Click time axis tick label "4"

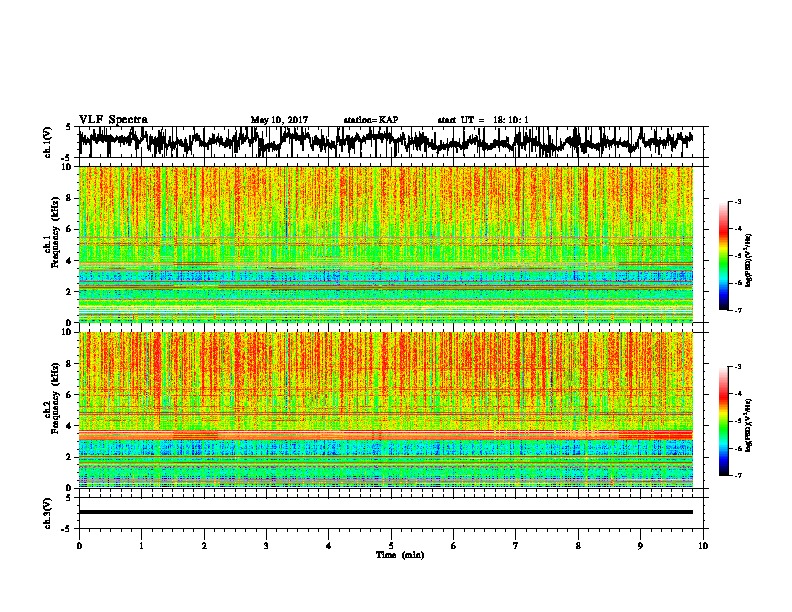[328, 546]
